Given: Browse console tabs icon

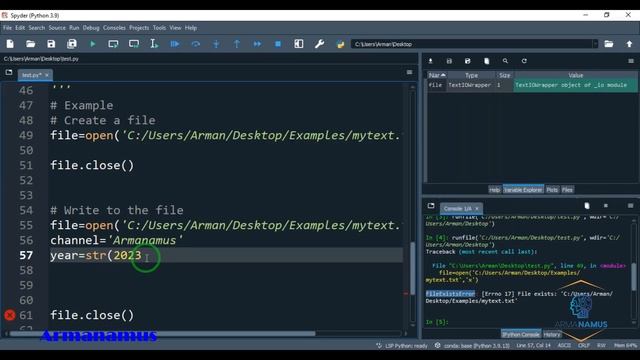Looking at the screenshot, I should click(x=431, y=206).
